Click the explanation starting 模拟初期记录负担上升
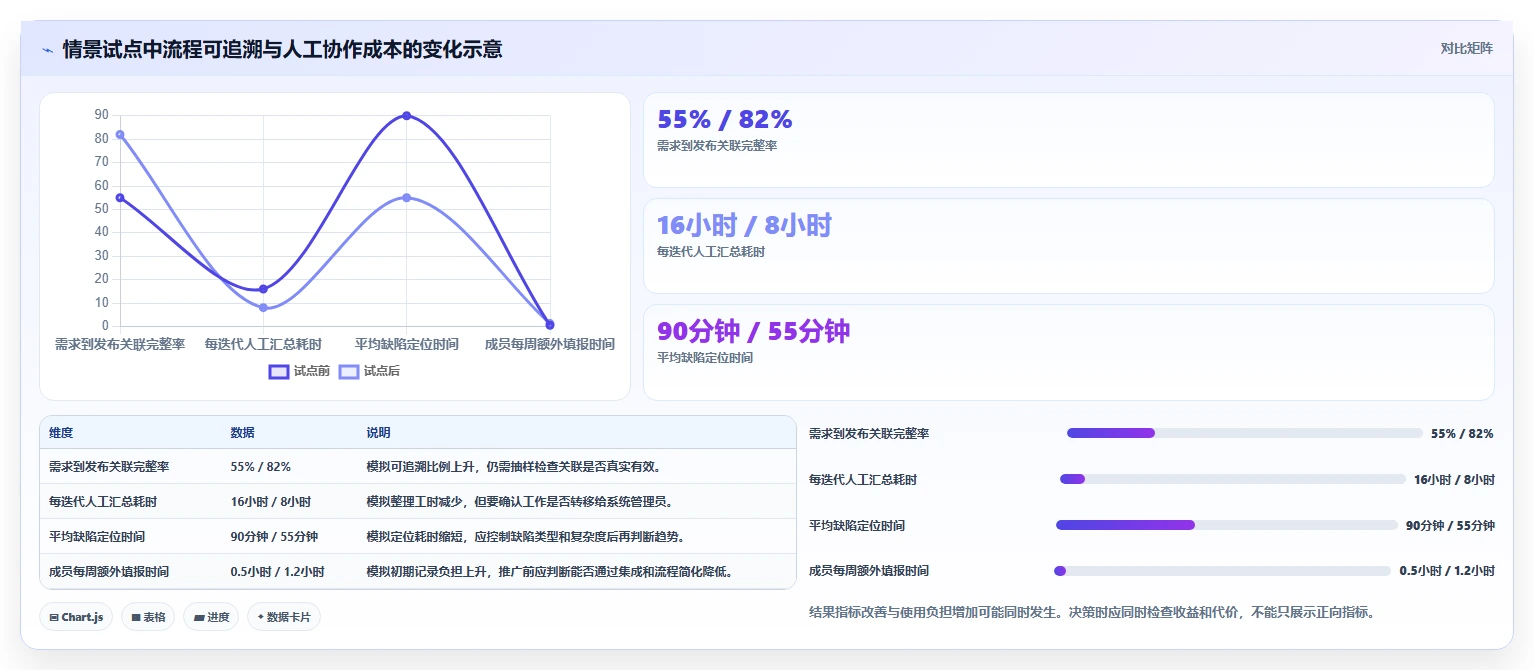The width and height of the screenshot is (1534, 670). point(550,572)
